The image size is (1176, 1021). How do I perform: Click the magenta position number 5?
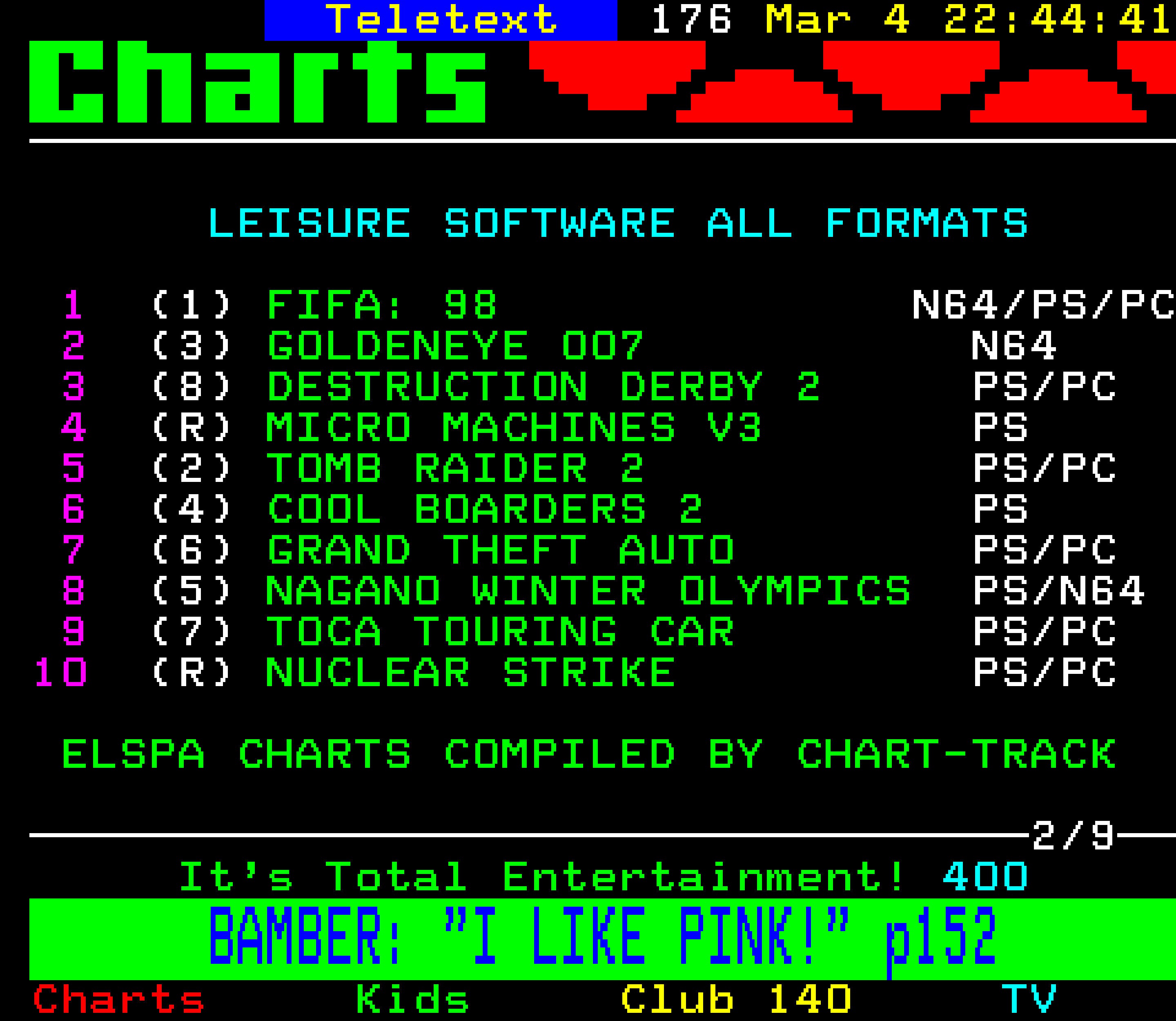(73, 468)
